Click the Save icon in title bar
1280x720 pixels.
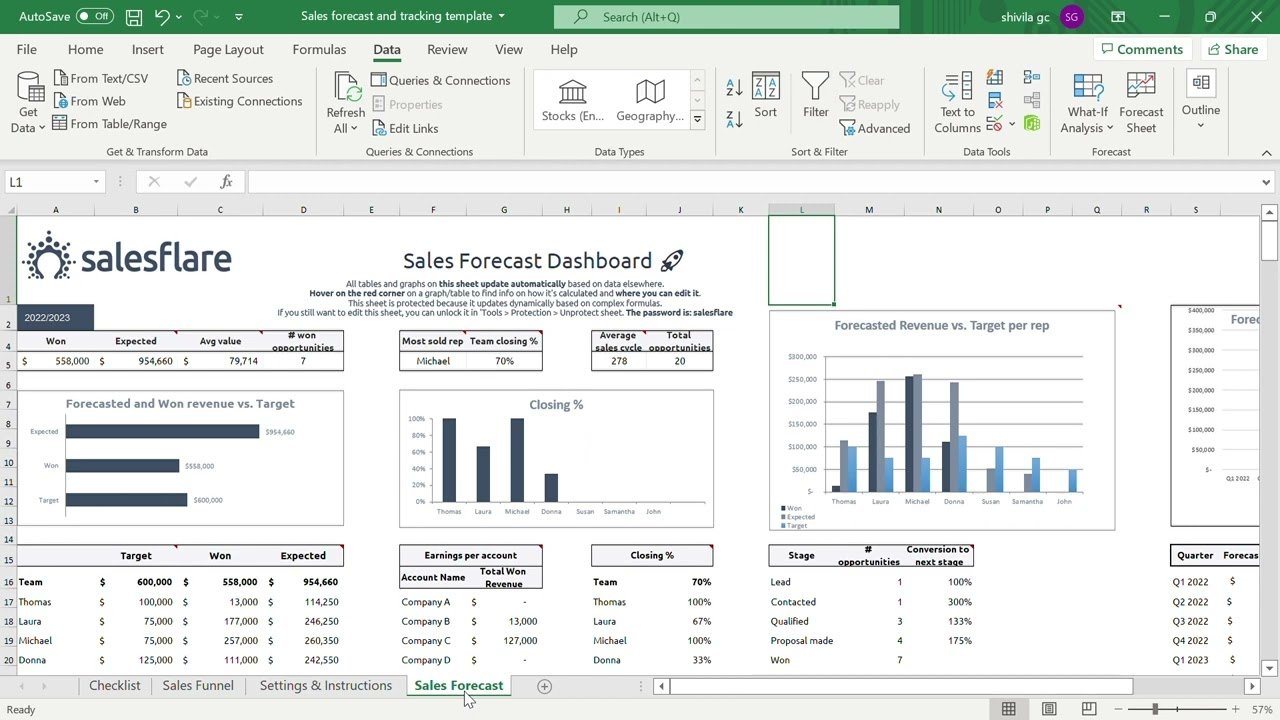(134, 16)
